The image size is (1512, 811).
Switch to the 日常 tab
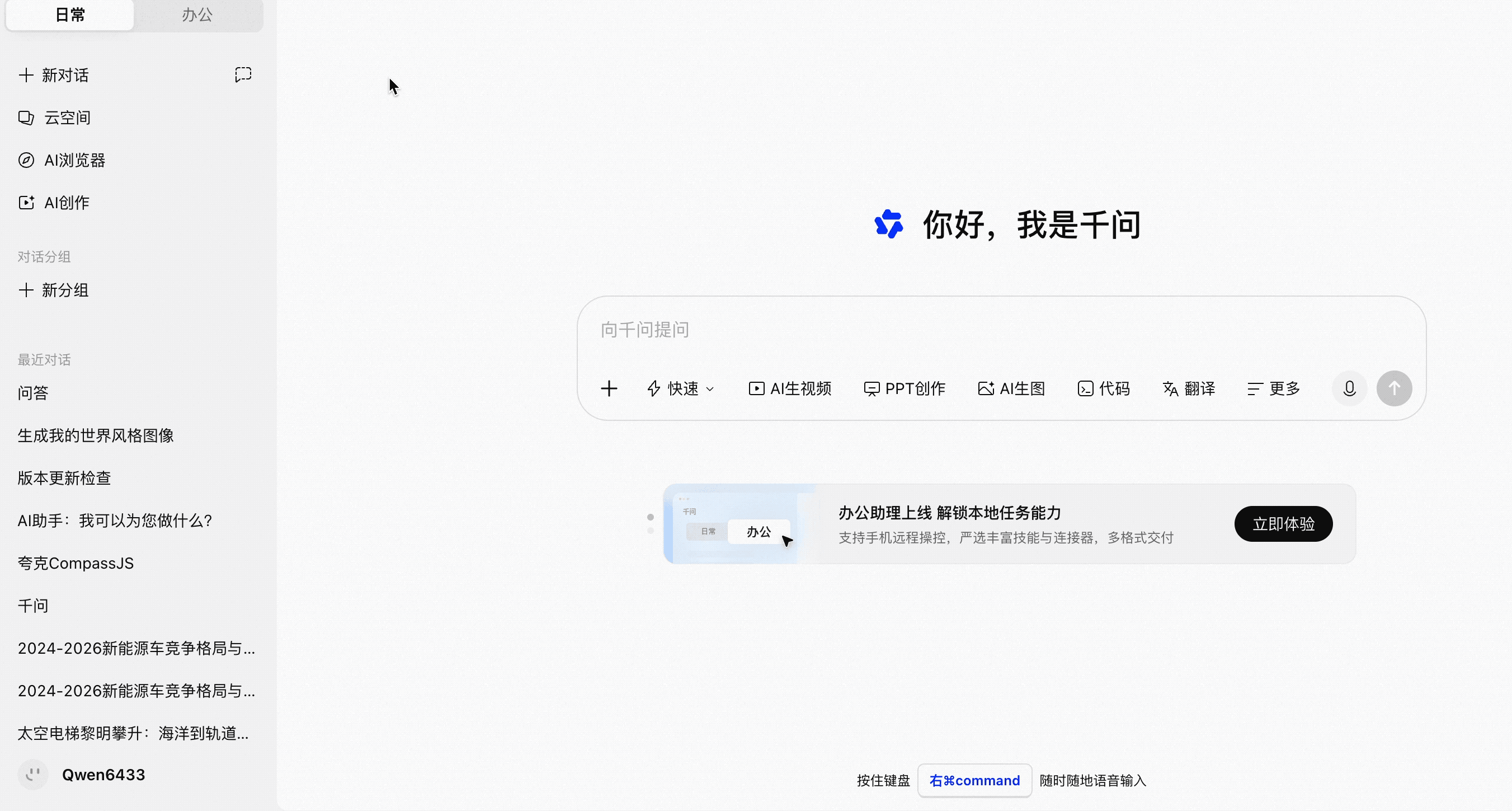pyautogui.click(x=70, y=15)
